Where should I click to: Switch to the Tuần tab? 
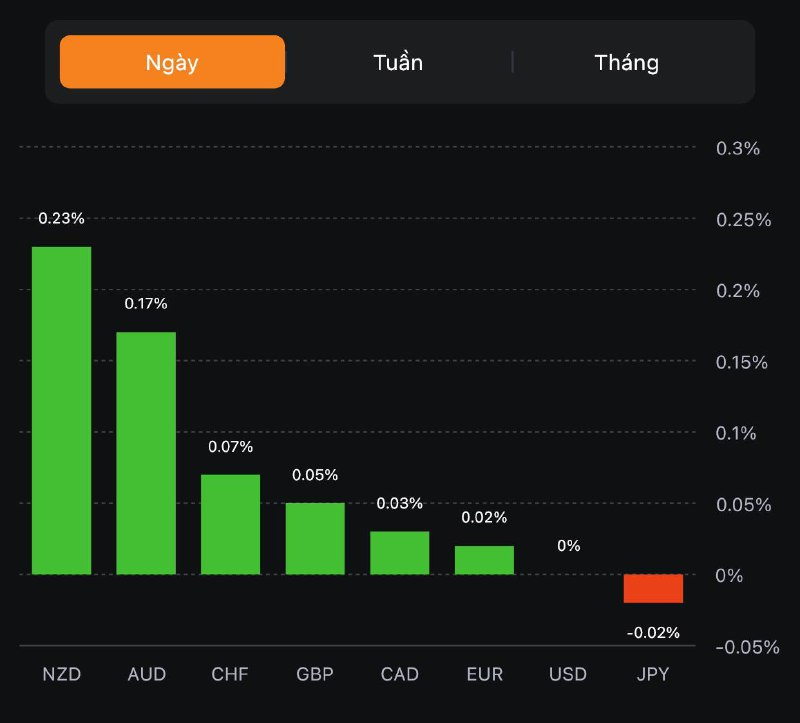[398, 62]
